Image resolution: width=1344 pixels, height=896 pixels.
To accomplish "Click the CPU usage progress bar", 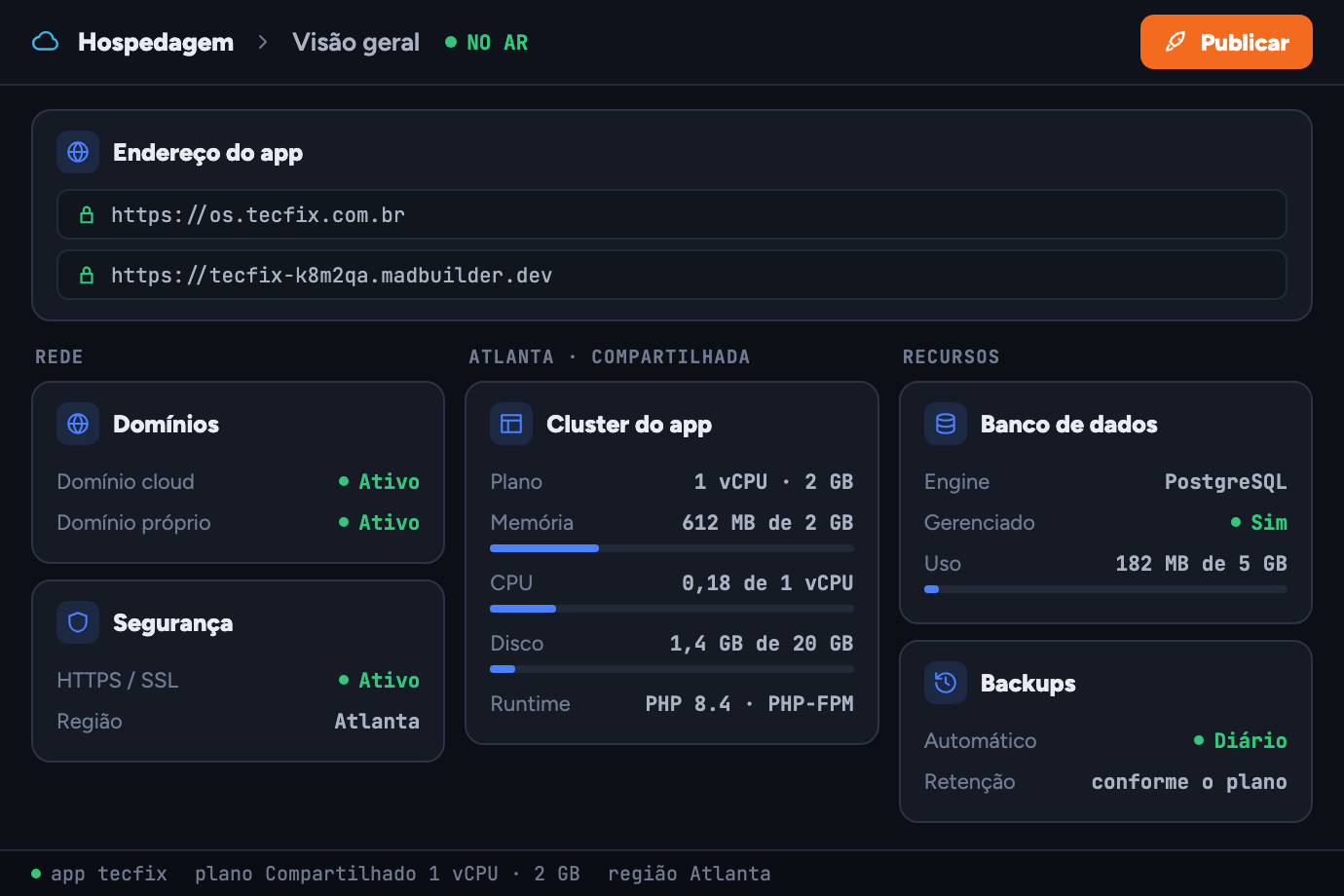I will [672, 609].
